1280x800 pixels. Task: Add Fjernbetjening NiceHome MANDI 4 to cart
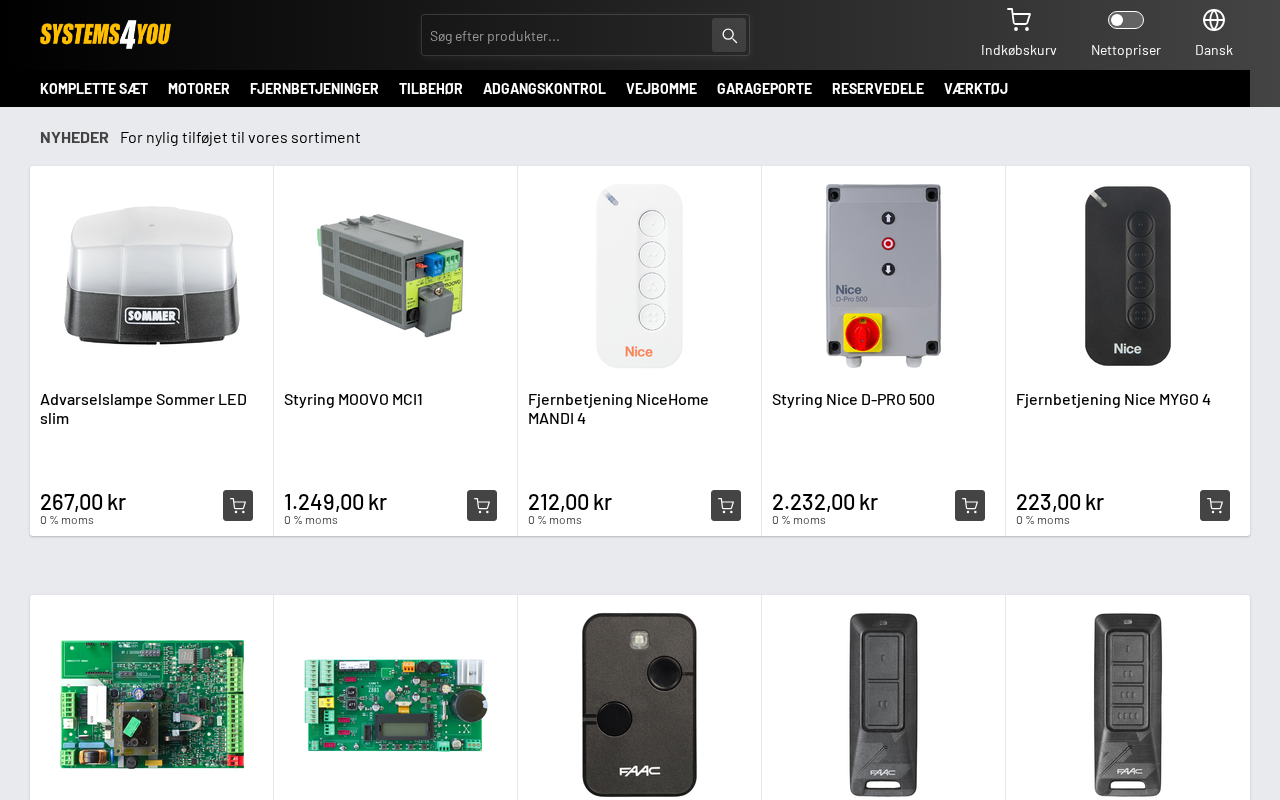pos(726,505)
